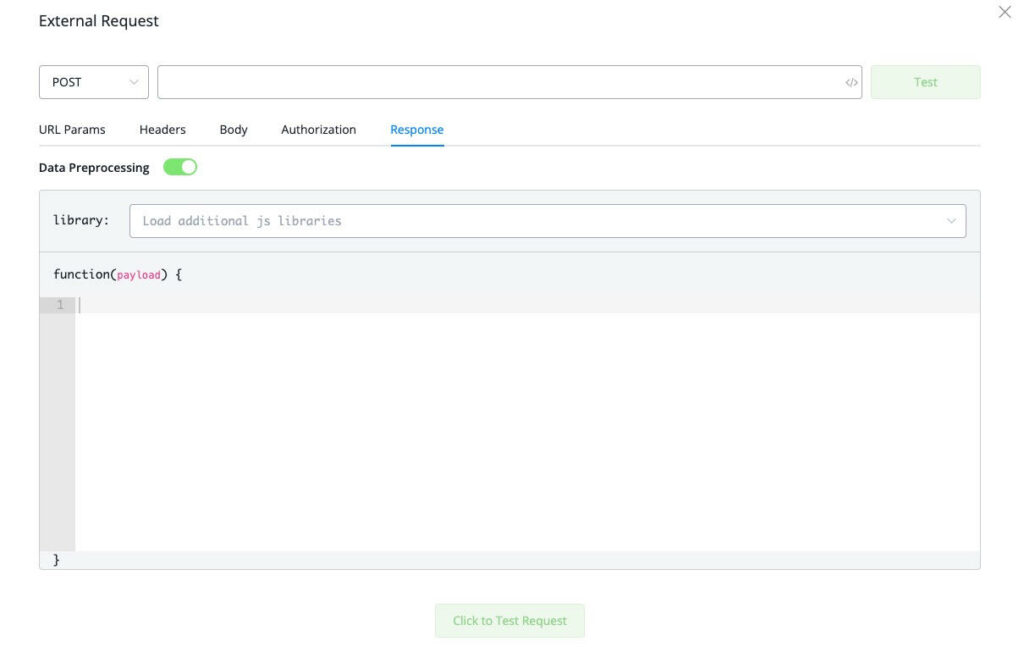The image size is (1024, 658).
Task: Click the Data Preprocessing label
Action: pos(94,168)
